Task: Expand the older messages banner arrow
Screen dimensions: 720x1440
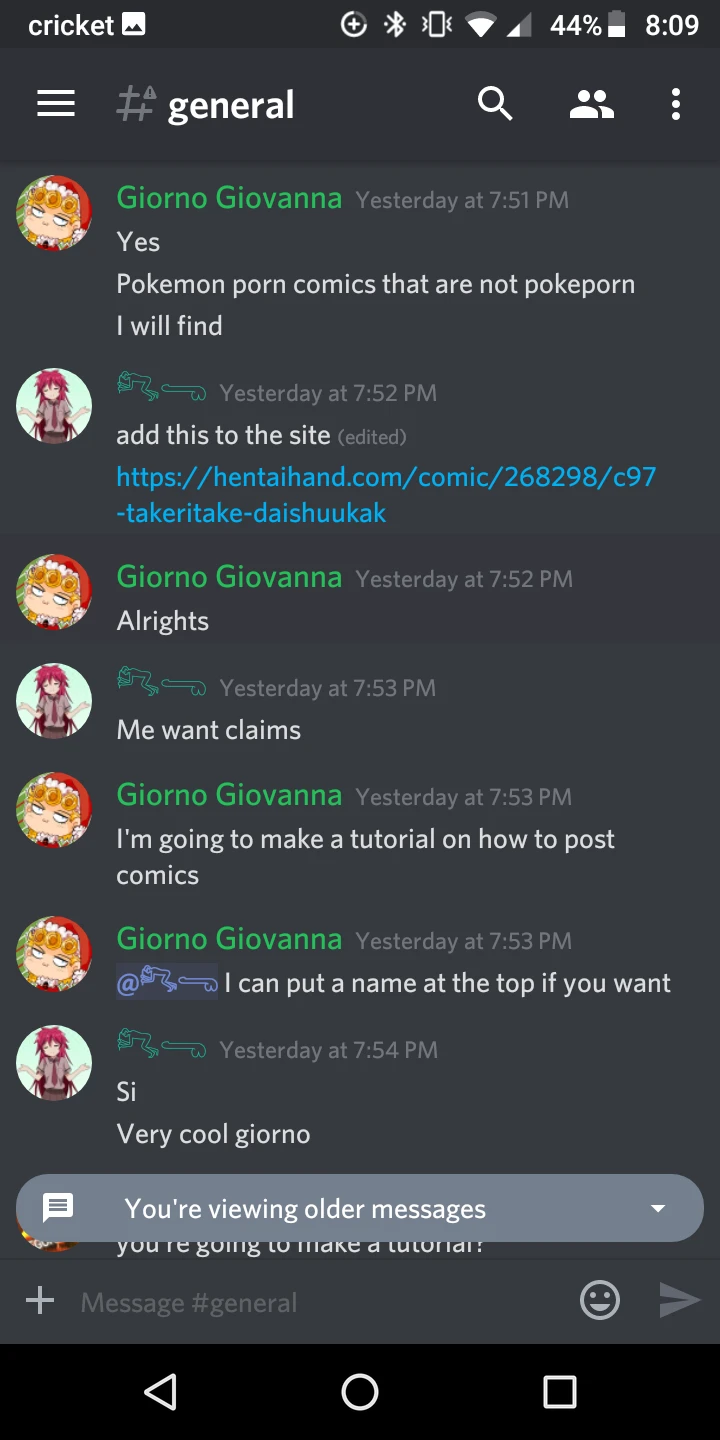Action: (x=658, y=1208)
